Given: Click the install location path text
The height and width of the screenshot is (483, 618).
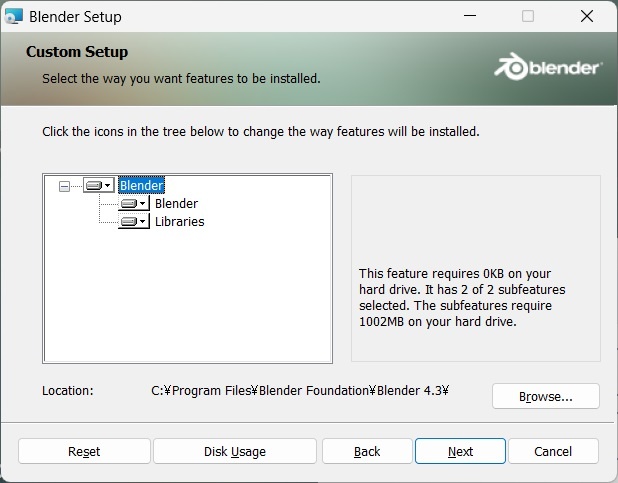Looking at the screenshot, I should [x=300, y=391].
